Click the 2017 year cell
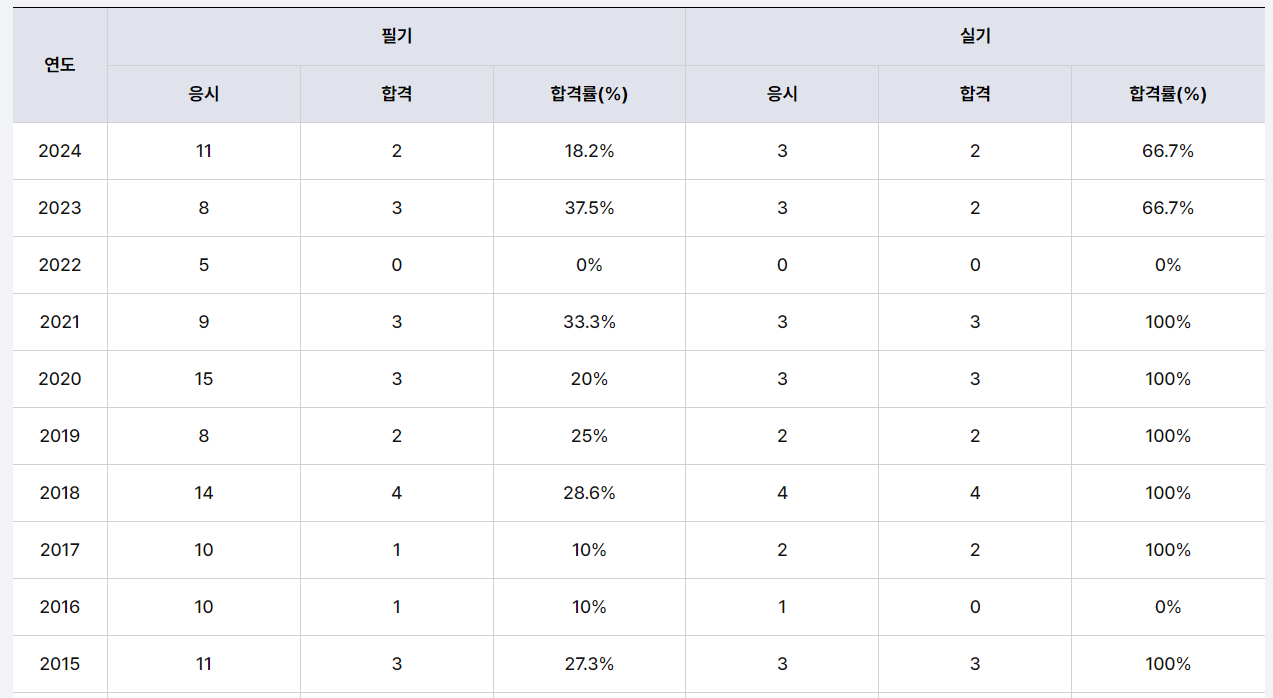The height and width of the screenshot is (698, 1273). click(60, 550)
